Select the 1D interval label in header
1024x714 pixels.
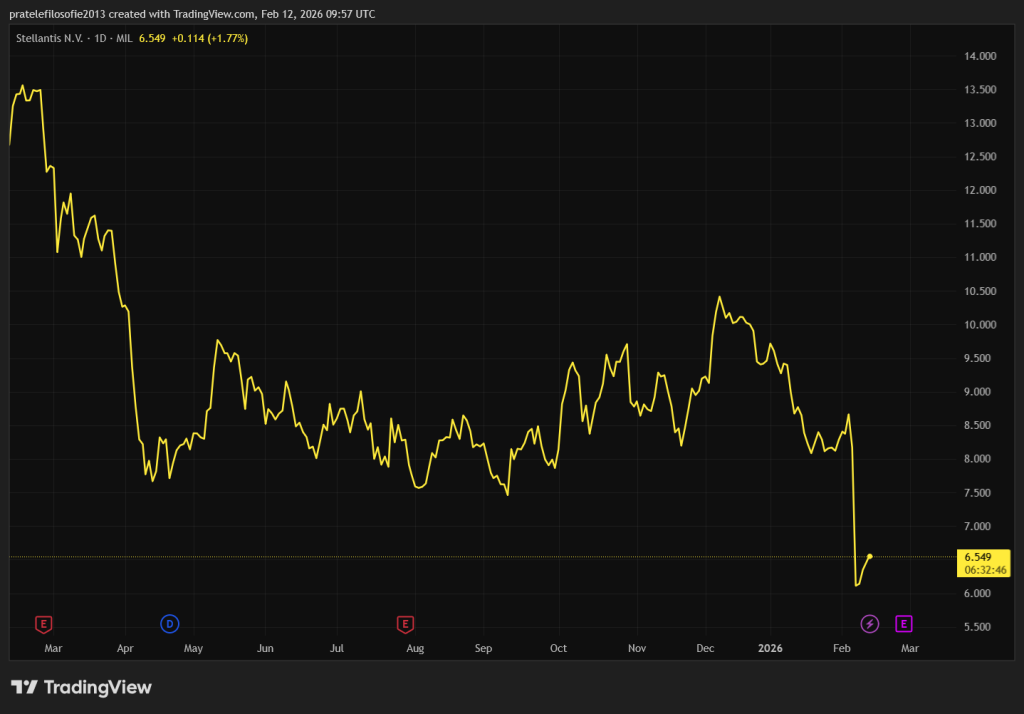pos(100,38)
